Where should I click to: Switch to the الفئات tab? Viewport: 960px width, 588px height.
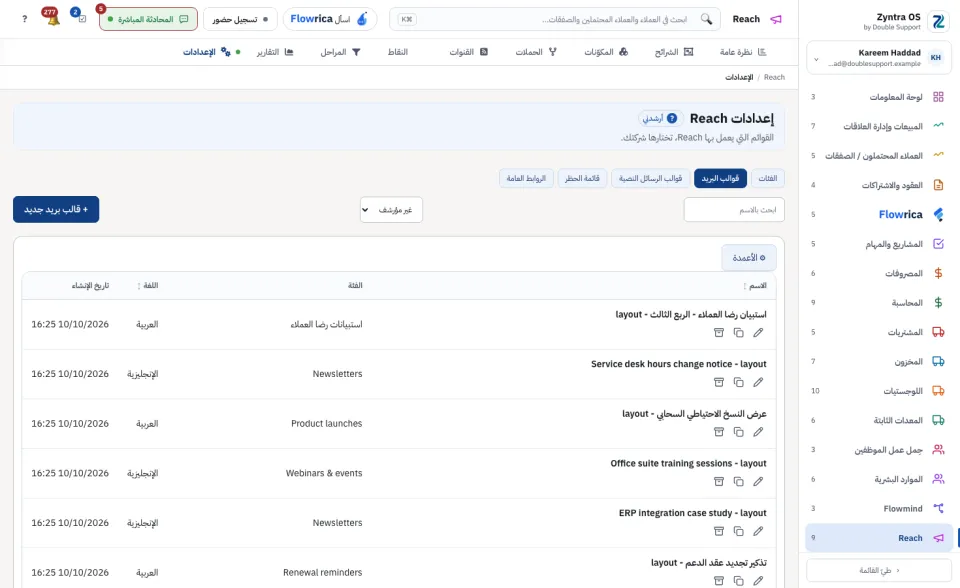[768, 178]
